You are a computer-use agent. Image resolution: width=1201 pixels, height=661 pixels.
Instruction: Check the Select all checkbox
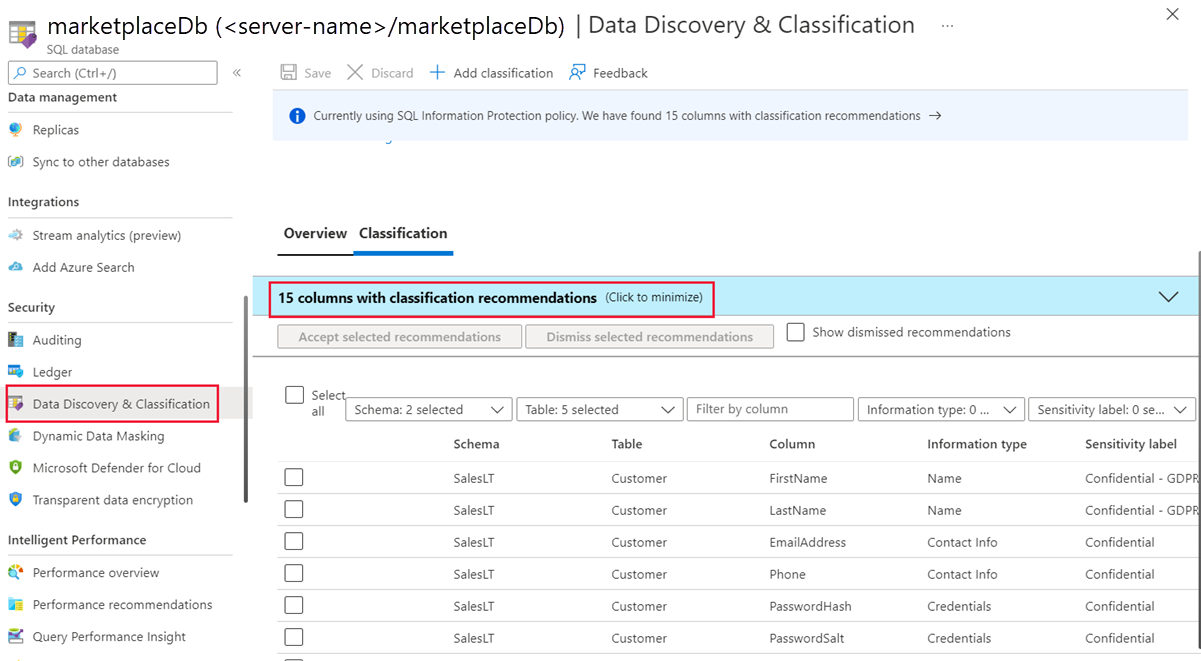[294, 395]
